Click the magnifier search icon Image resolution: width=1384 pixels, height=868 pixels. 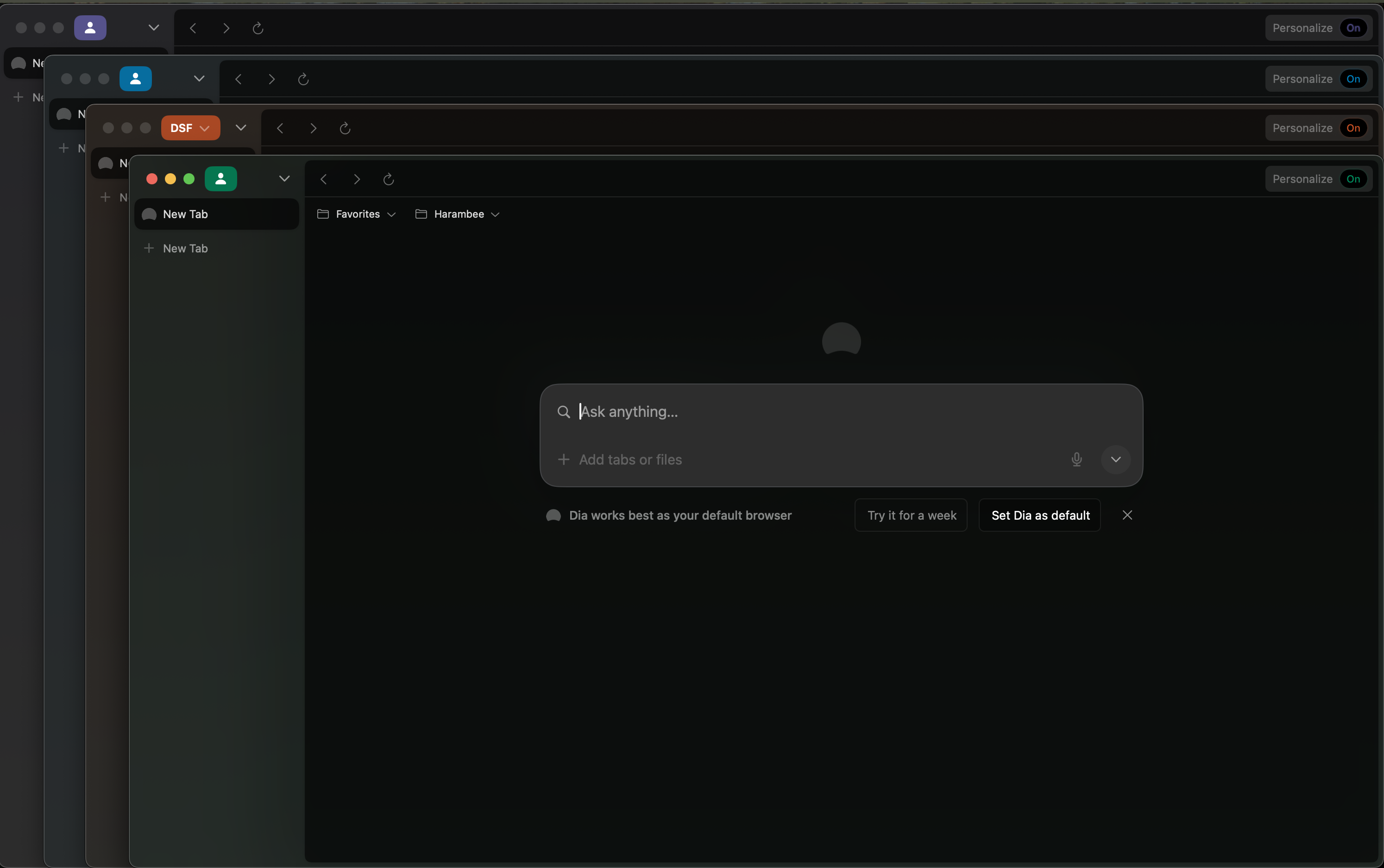coord(564,412)
